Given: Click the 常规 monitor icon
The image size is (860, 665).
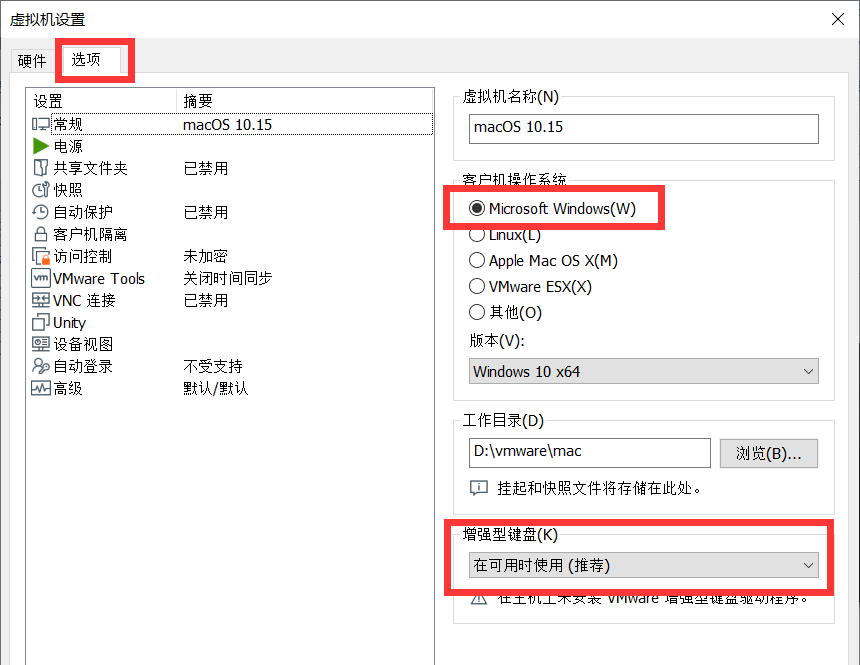Looking at the screenshot, I should click(x=41, y=124).
